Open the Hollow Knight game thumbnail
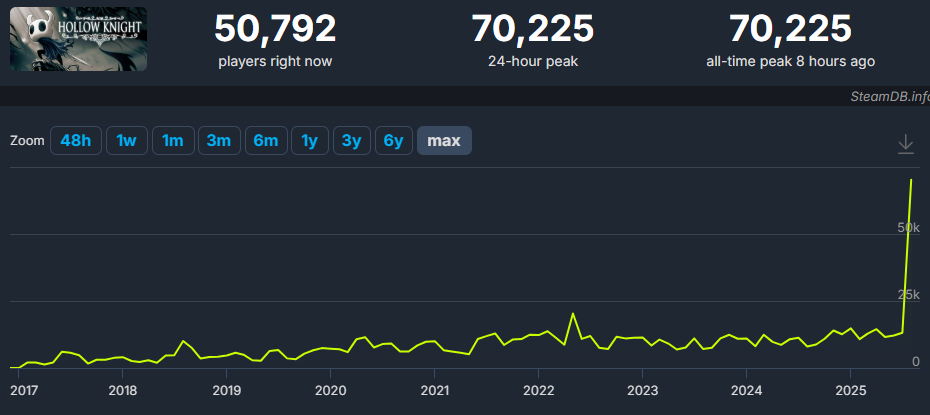Image resolution: width=930 pixels, height=415 pixels. point(78,39)
